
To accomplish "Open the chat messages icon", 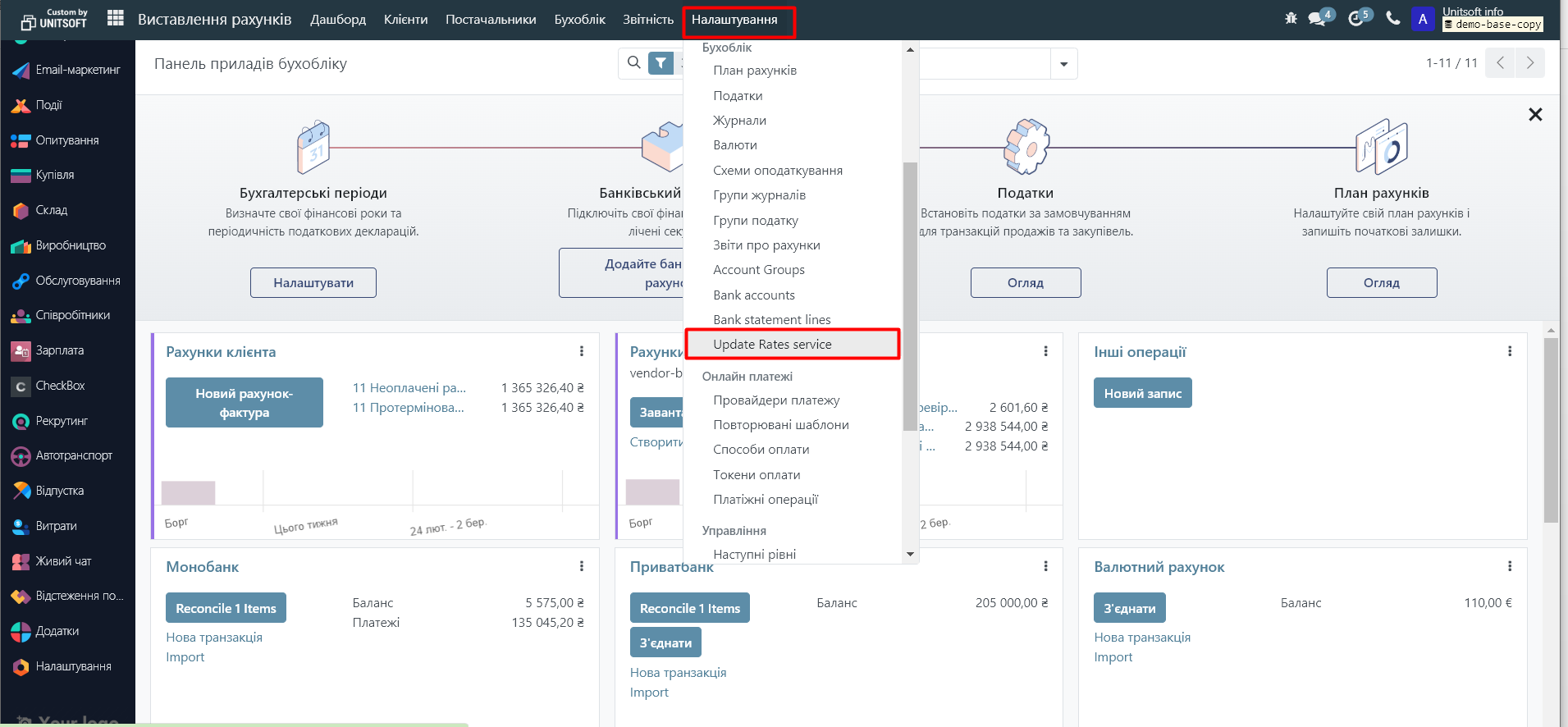I will tap(1317, 19).
